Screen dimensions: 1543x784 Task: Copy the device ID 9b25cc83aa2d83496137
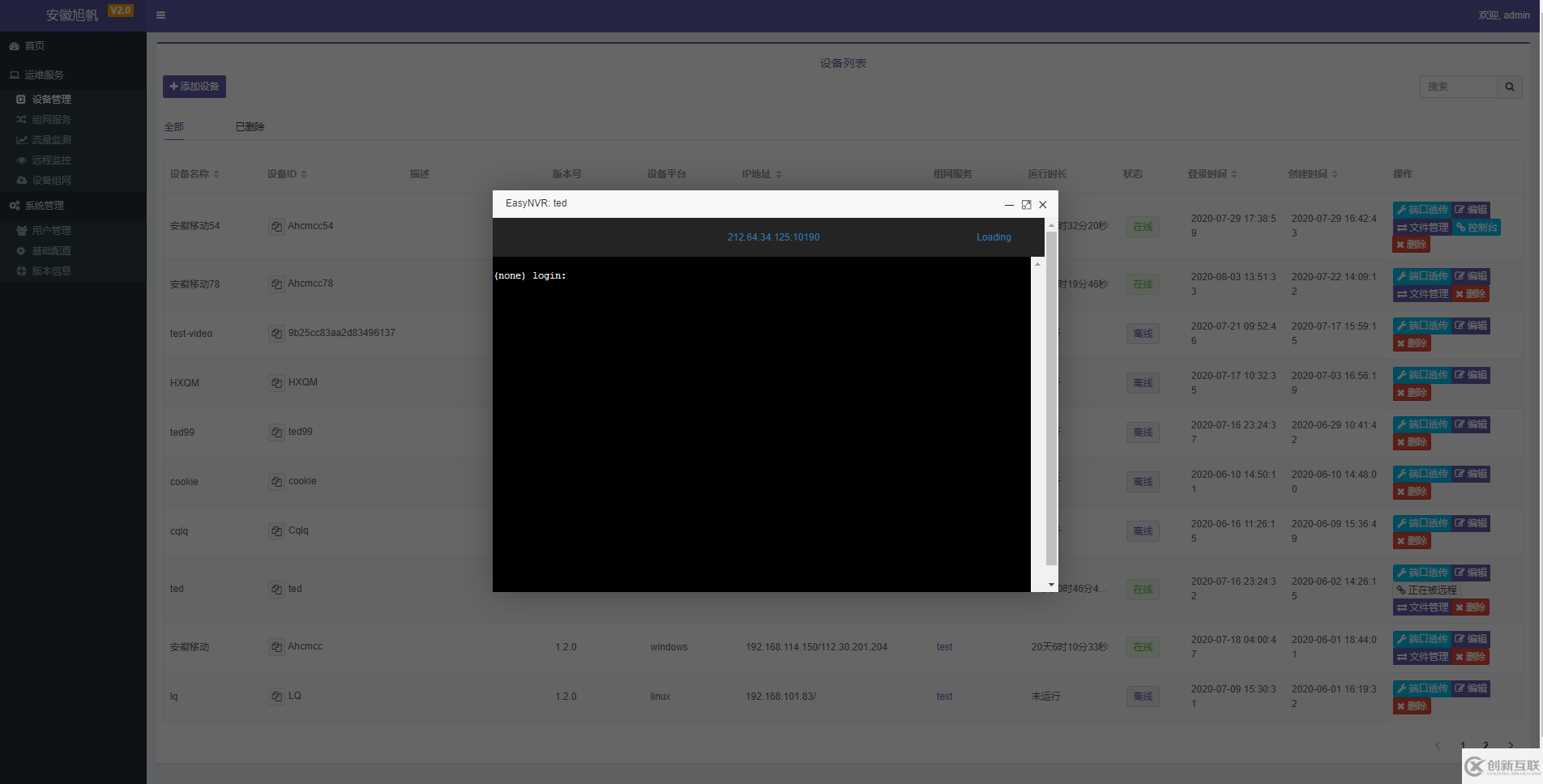(276, 334)
